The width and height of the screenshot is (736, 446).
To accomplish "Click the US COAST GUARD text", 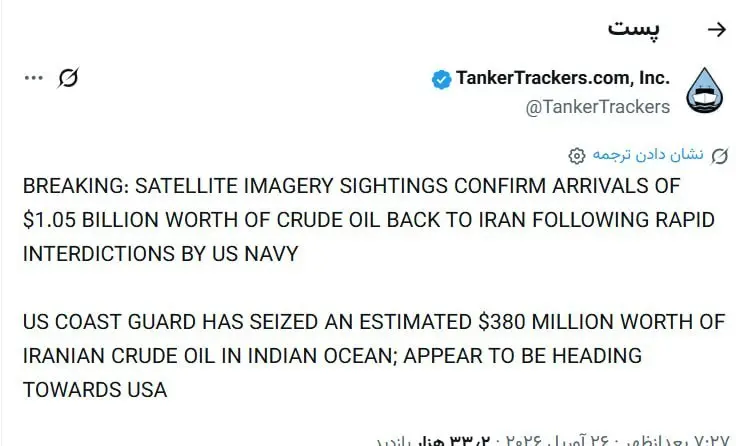I will (x=97, y=322).
